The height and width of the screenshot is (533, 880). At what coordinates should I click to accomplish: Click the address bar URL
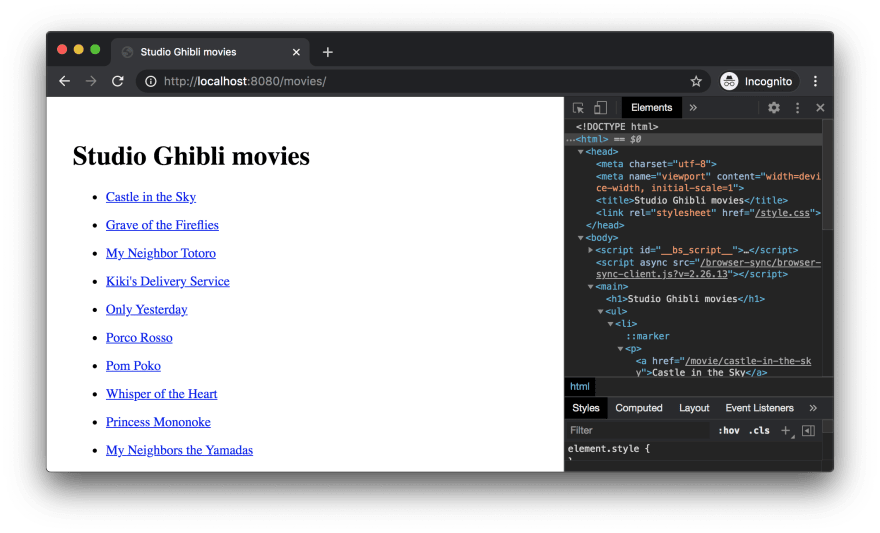[x=245, y=81]
